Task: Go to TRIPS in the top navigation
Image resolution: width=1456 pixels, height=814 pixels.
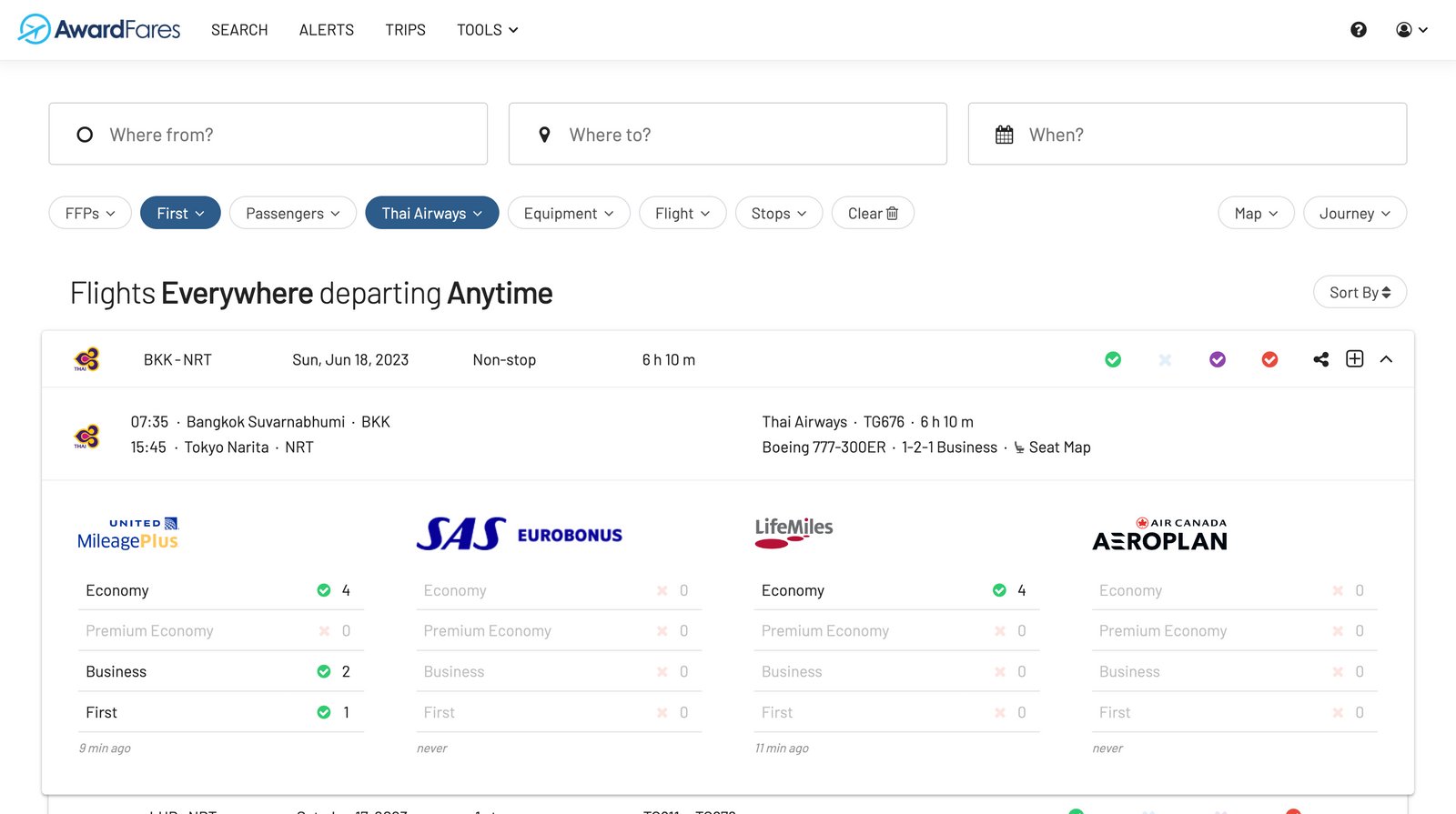Action: tap(405, 30)
